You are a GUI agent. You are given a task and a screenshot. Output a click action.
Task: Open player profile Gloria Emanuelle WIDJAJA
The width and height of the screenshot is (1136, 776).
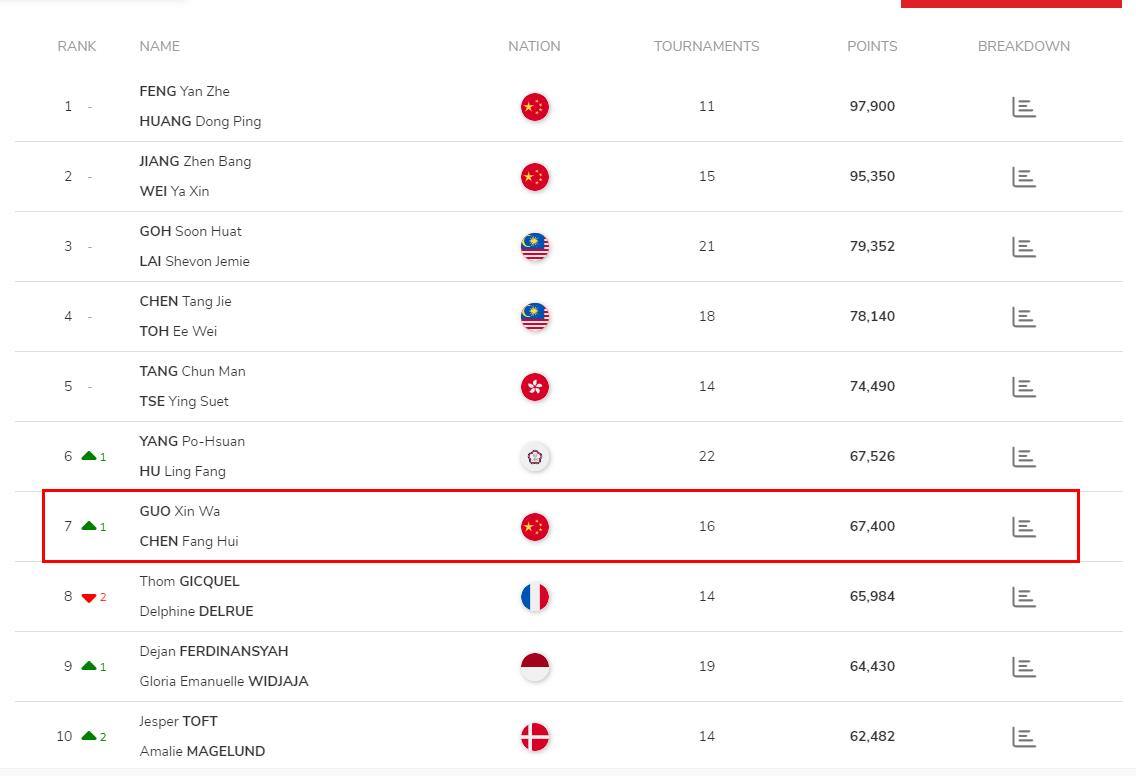[x=224, y=681]
